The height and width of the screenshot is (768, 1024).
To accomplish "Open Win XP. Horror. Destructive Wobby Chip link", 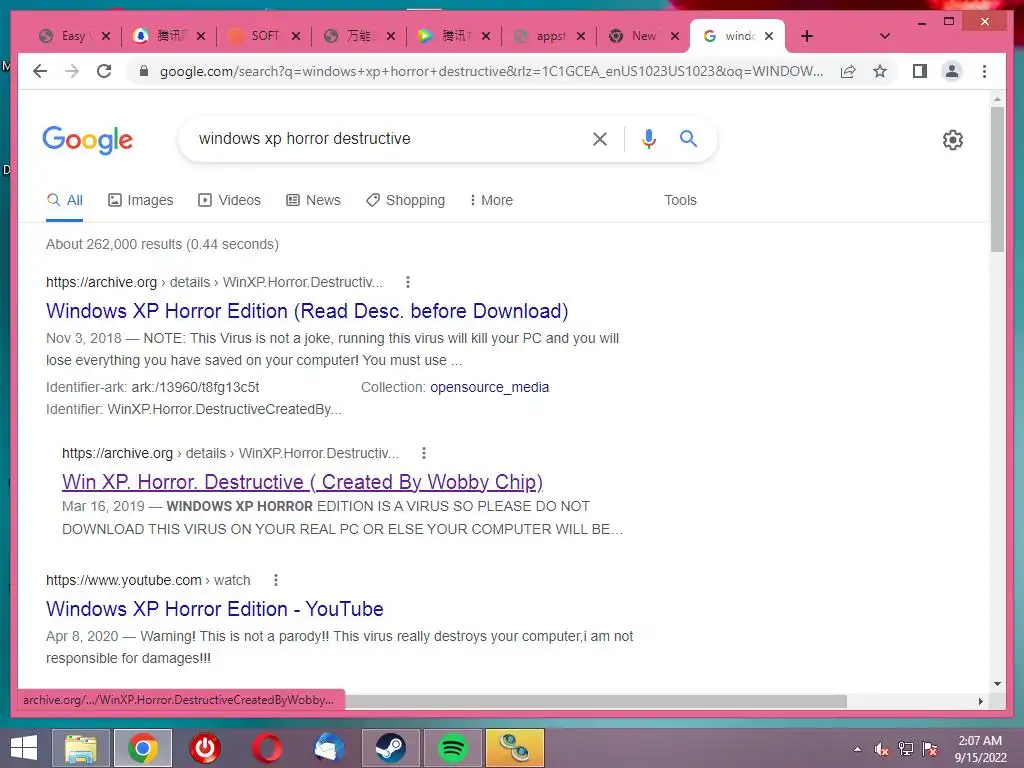I will tap(302, 482).
